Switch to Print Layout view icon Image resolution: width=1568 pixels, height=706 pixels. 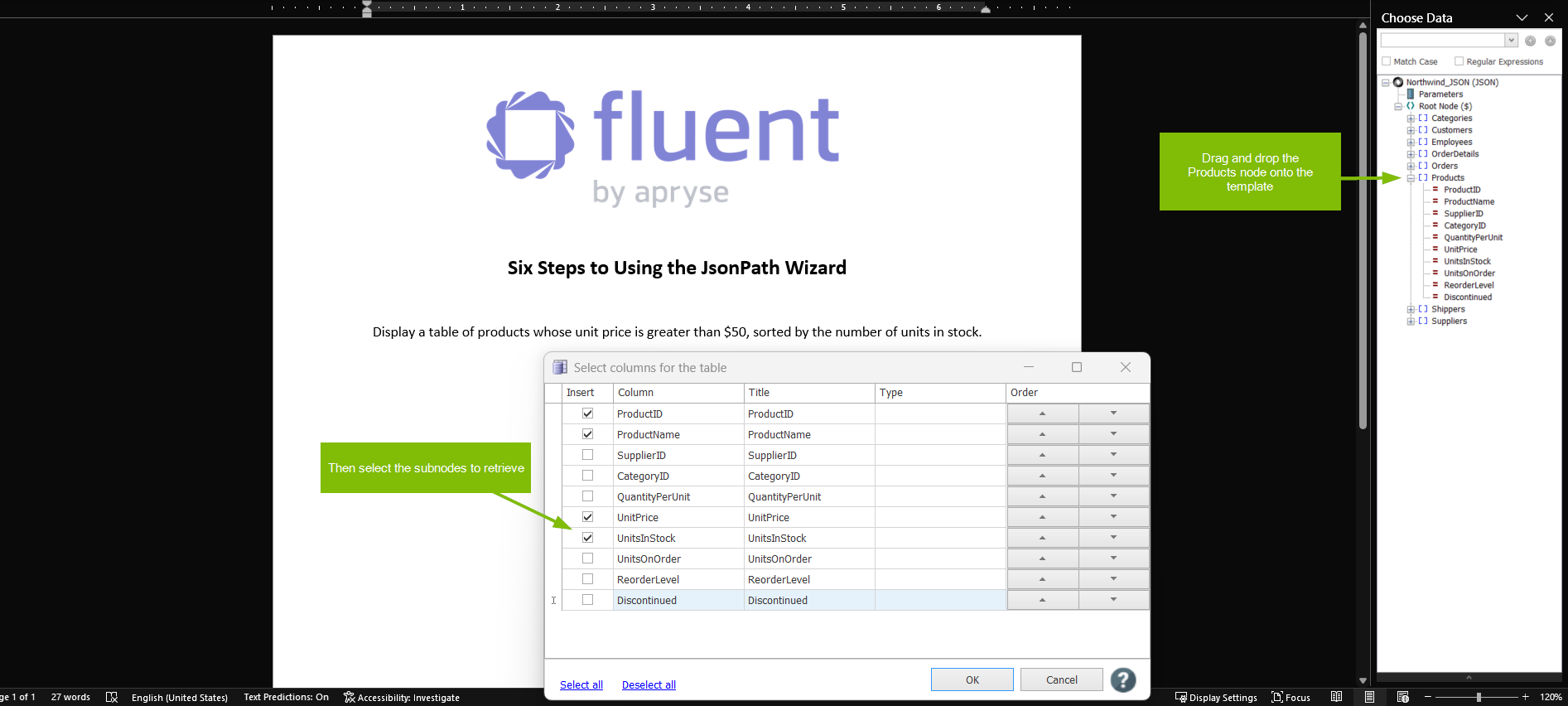coord(1369,697)
